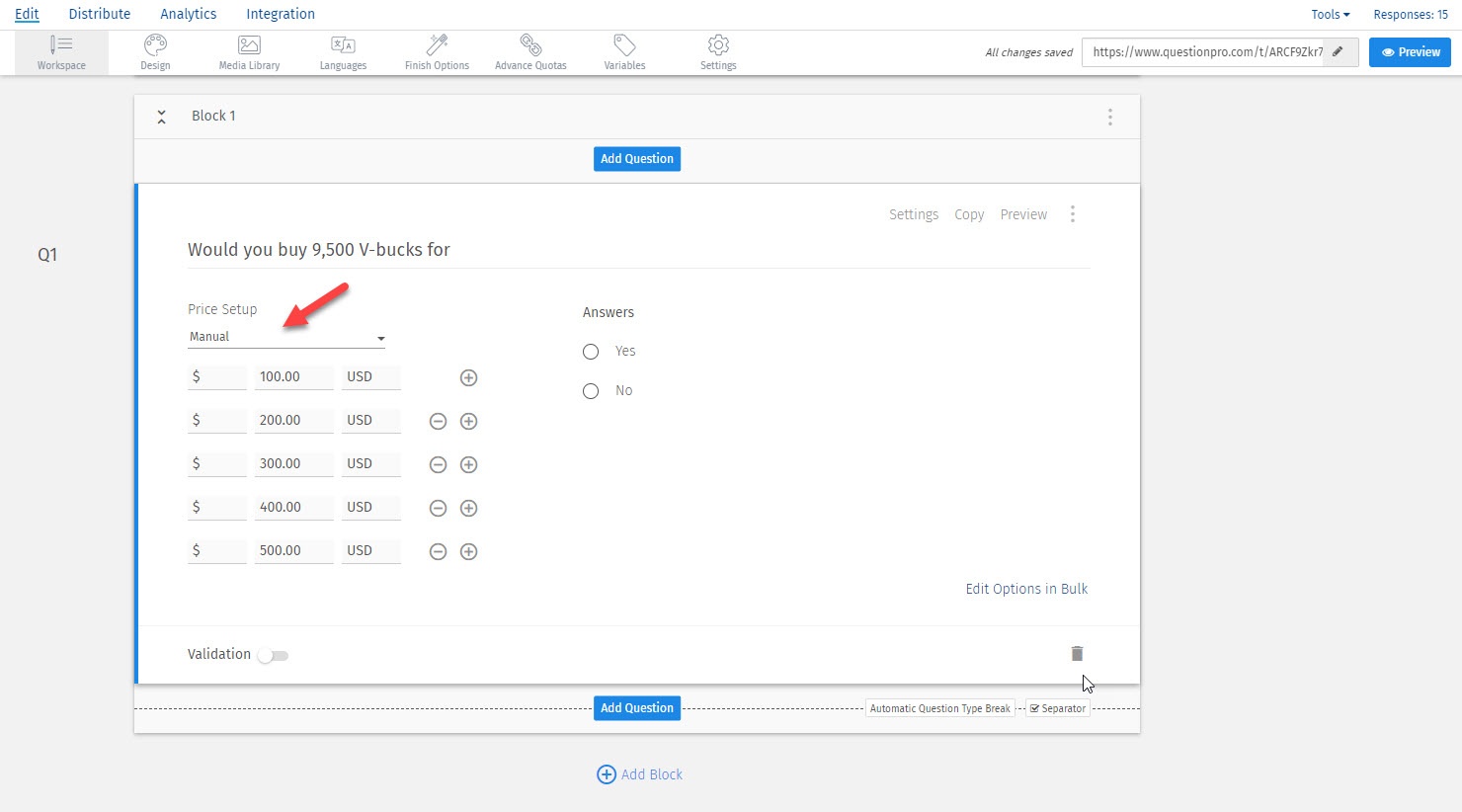This screenshot has height=812, width=1462.
Task: Add a price row after 100.00
Action: 469,377
